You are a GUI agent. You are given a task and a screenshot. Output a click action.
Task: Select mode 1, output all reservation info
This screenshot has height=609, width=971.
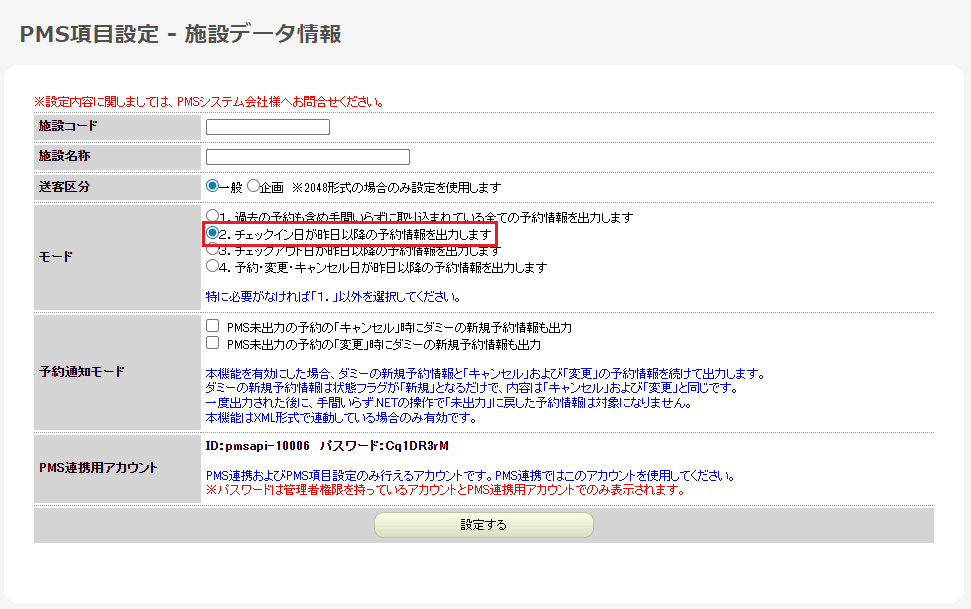pyautogui.click(x=212, y=216)
